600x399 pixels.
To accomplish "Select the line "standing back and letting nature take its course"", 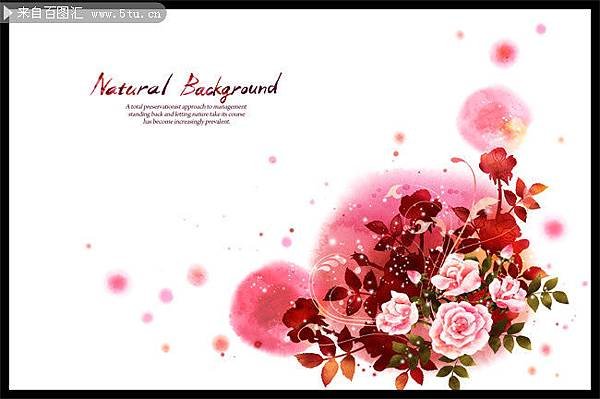I will [186, 114].
